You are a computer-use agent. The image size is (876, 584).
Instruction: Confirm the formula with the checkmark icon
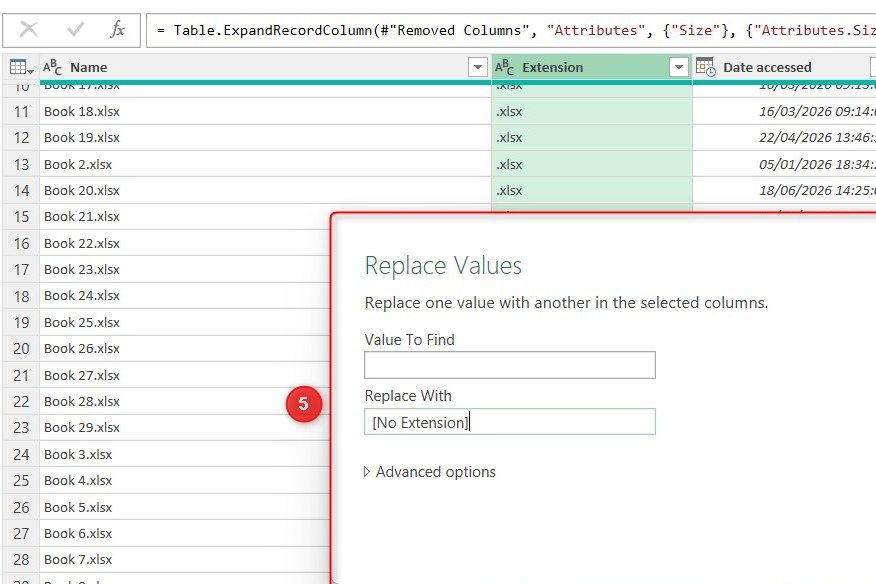75,30
